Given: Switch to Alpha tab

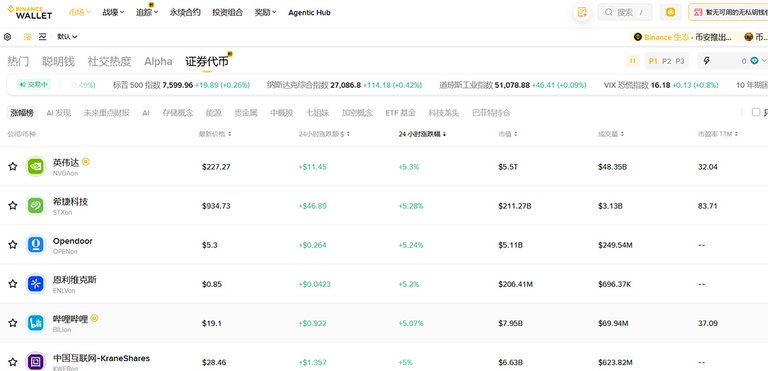Looking at the screenshot, I should tap(158, 61).
